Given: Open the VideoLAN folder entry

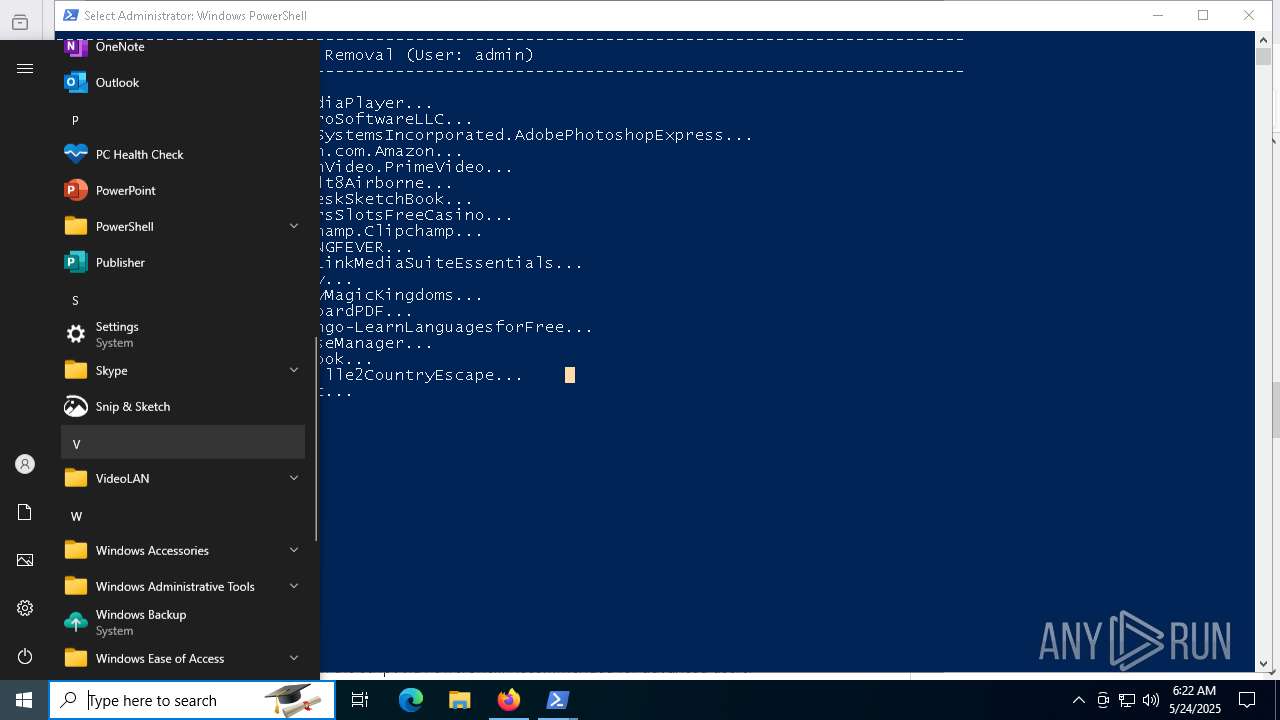Looking at the screenshot, I should pyautogui.click(x=183, y=479).
